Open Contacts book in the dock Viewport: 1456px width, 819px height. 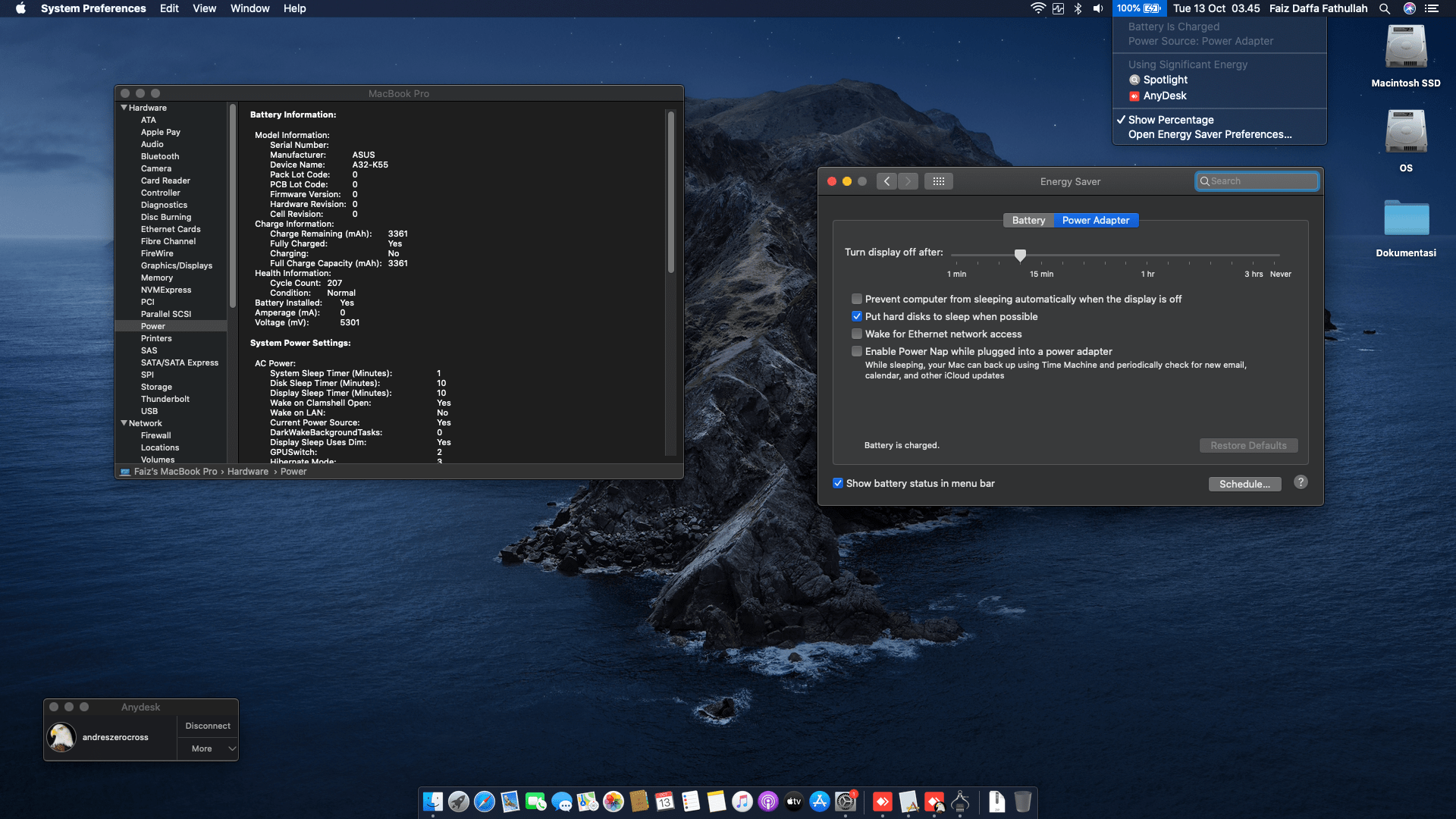click(x=639, y=802)
